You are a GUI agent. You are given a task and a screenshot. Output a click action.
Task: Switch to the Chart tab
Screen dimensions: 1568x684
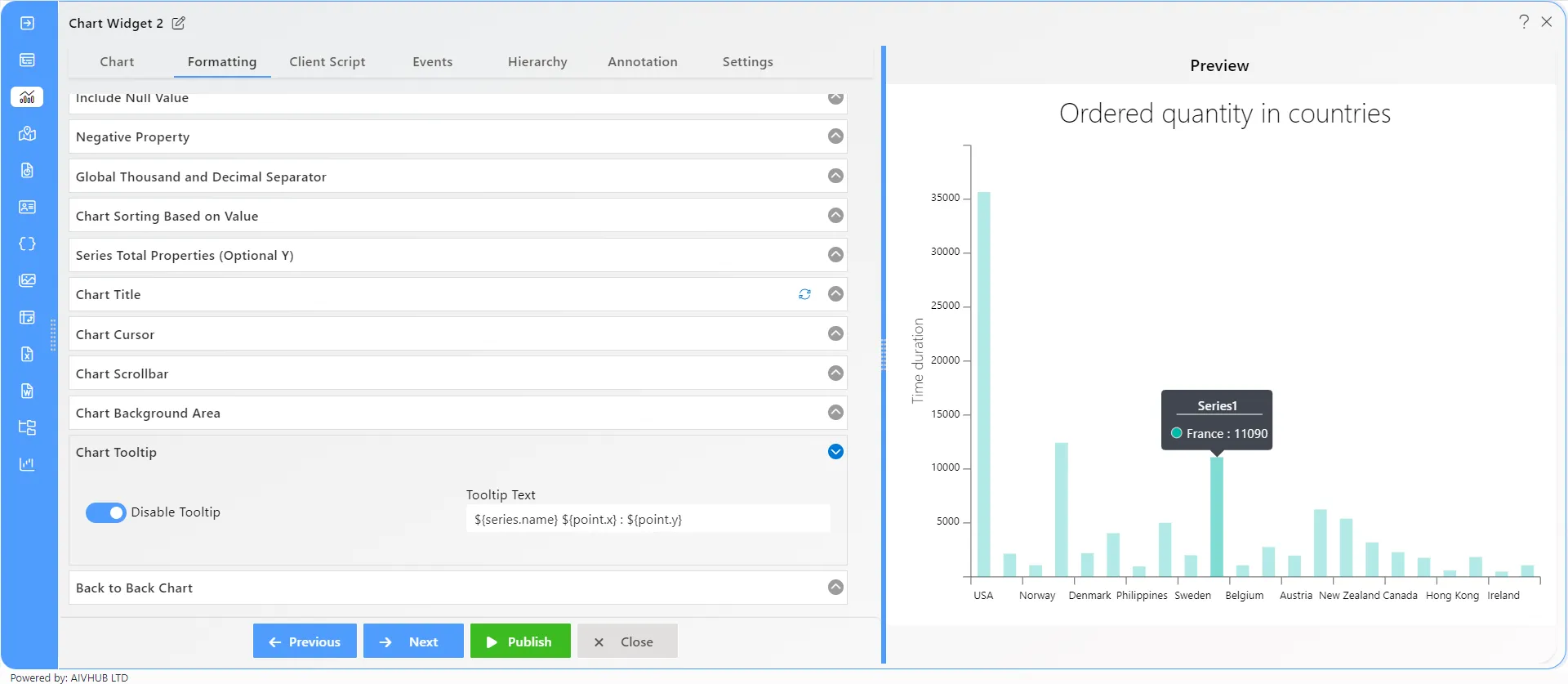coord(117,62)
